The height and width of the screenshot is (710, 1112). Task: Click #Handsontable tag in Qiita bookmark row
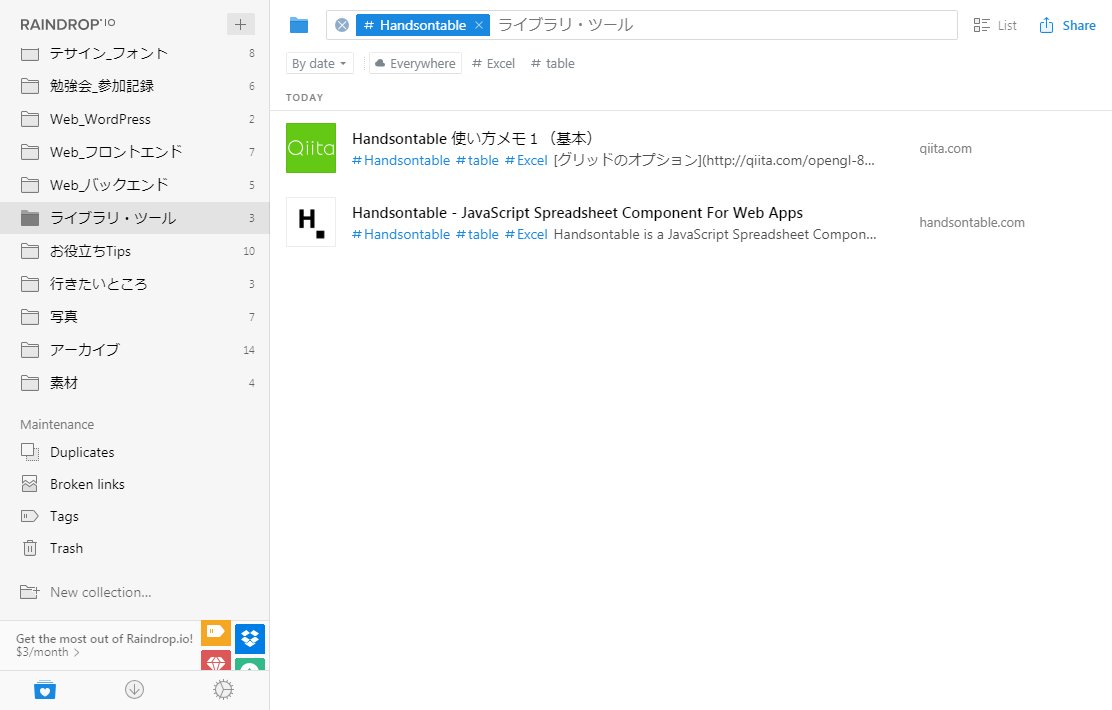coord(401,160)
